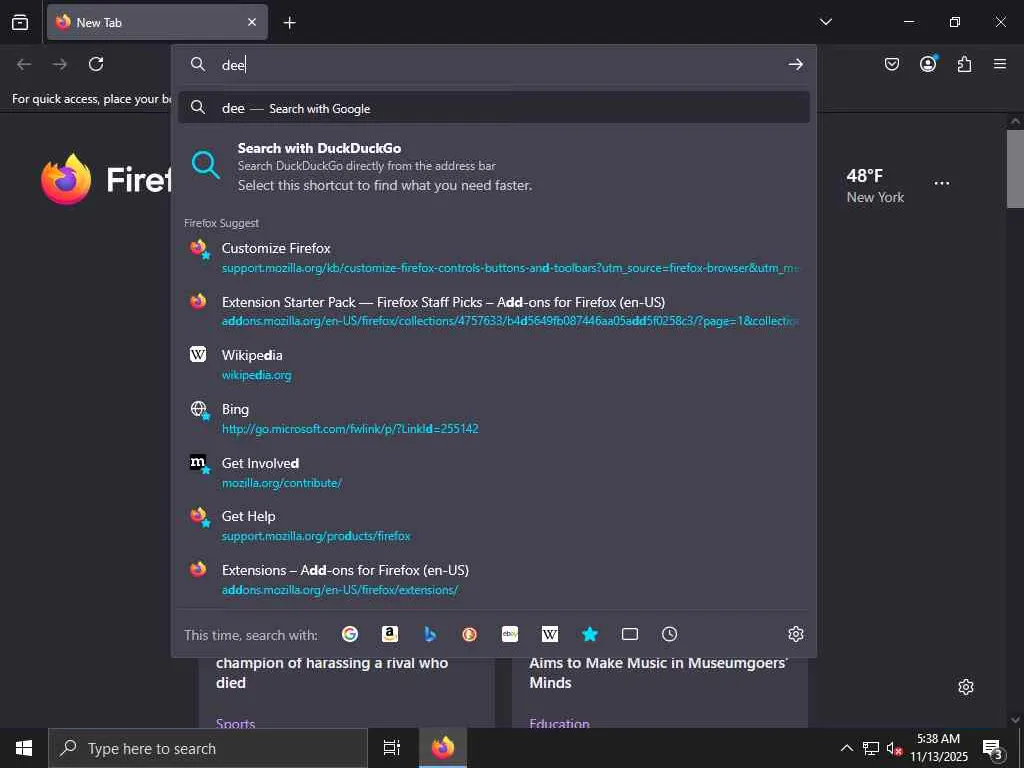Open the Wikipedia suggestion
The image size is (1024, 768).
click(x=494, y=364)
